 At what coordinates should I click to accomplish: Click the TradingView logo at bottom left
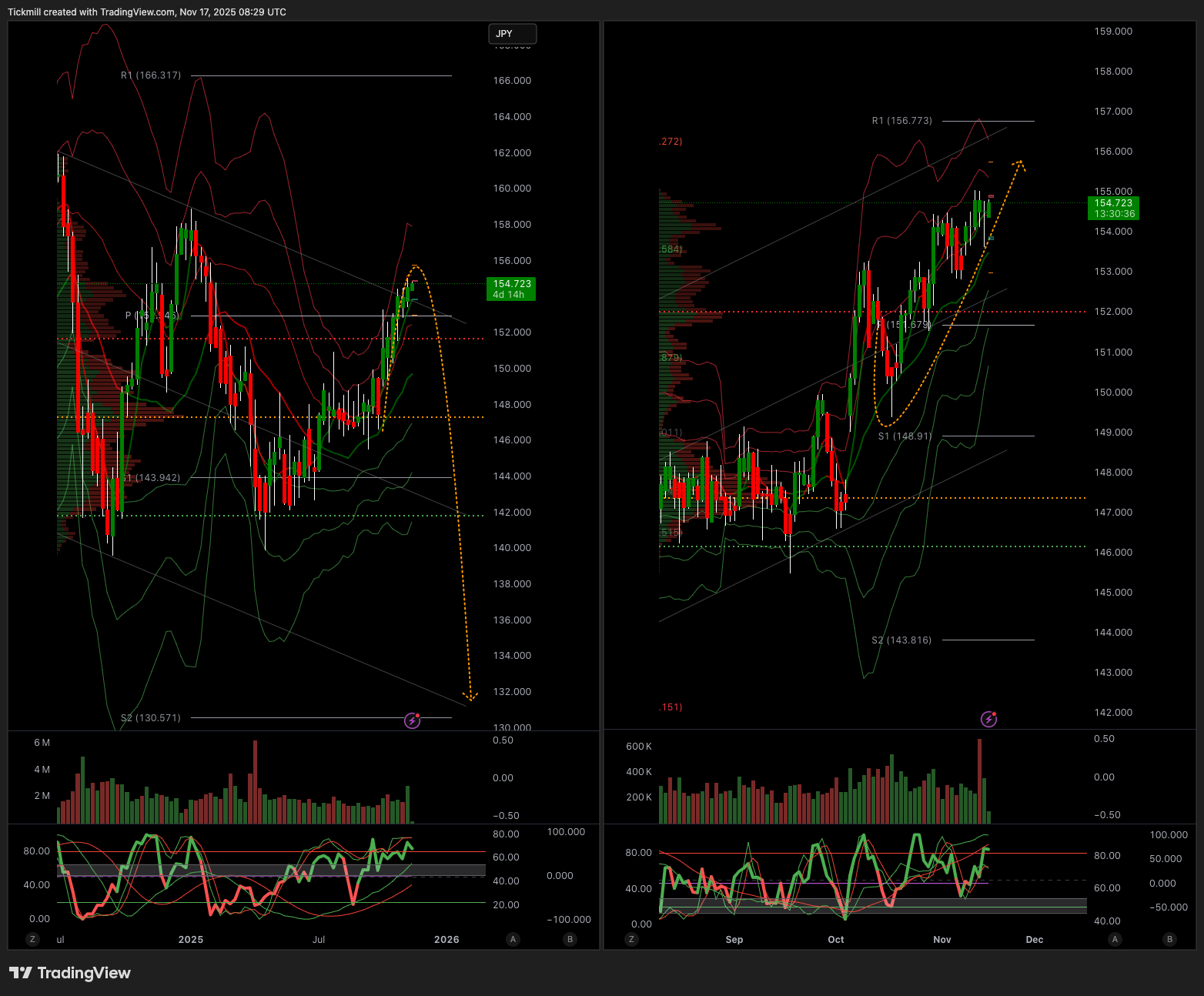pyautogui.click(x=70, y=973)
